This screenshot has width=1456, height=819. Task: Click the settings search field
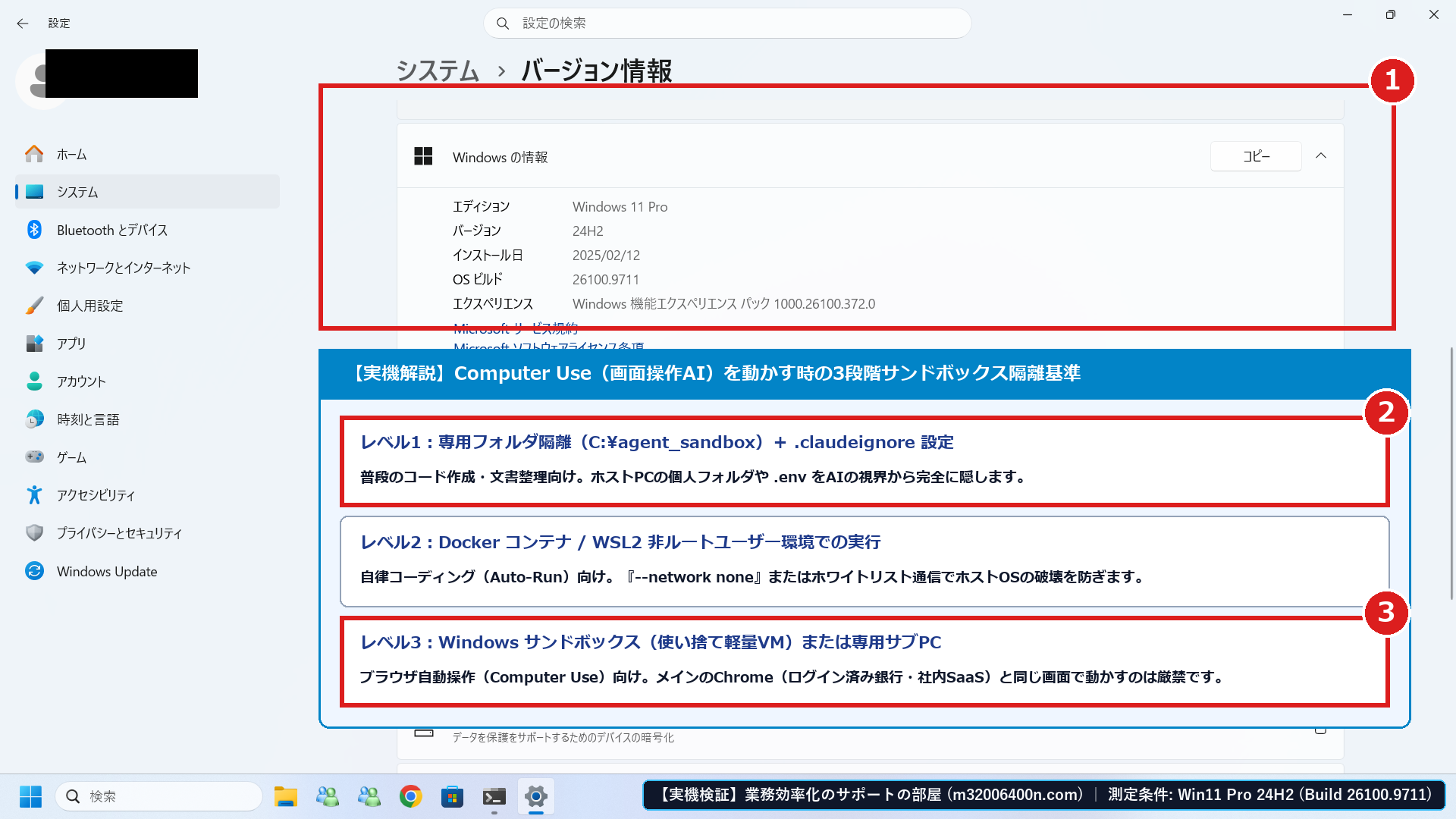(727, 24)
